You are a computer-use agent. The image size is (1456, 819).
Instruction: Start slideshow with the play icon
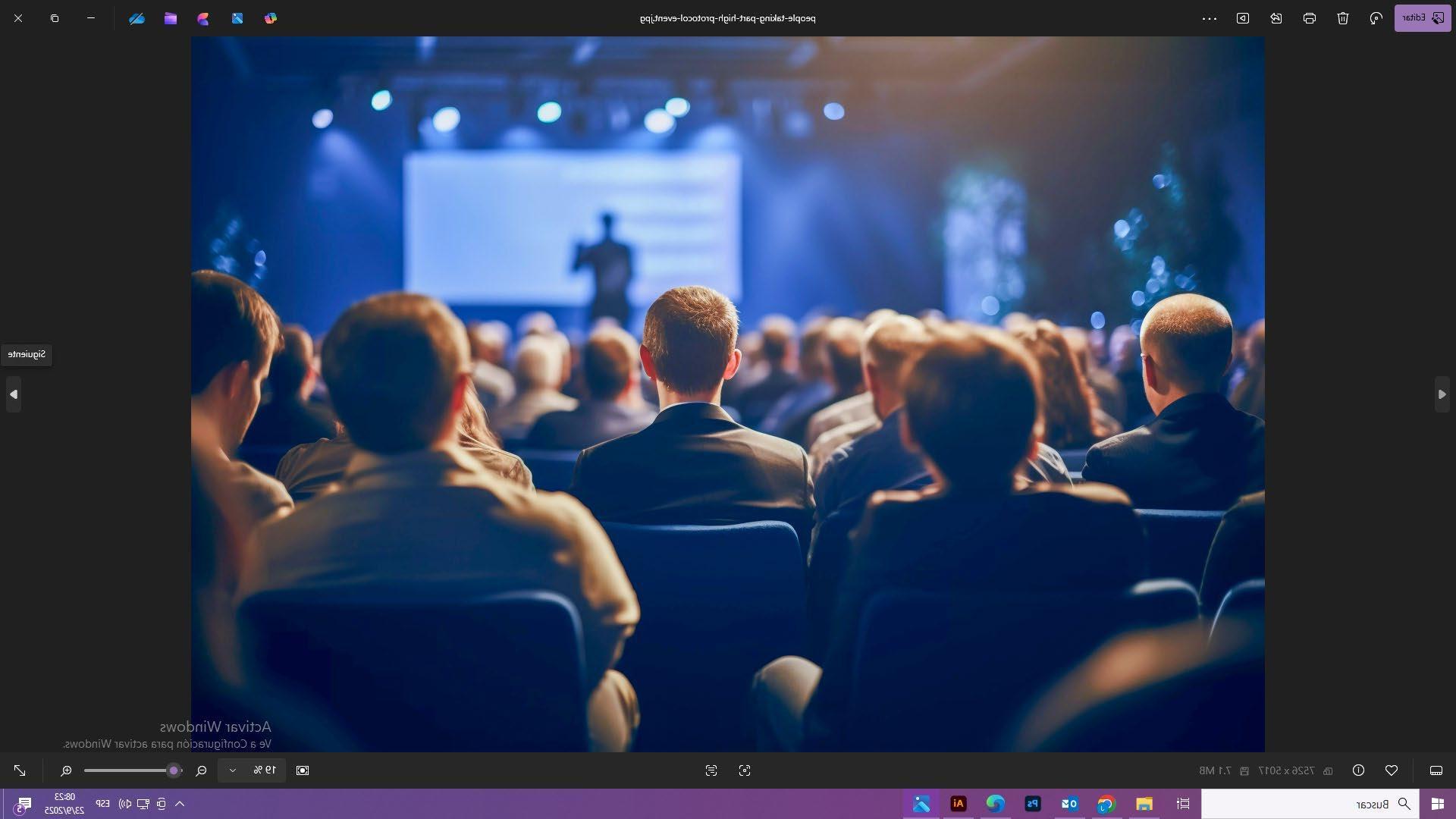(1242, 18)
